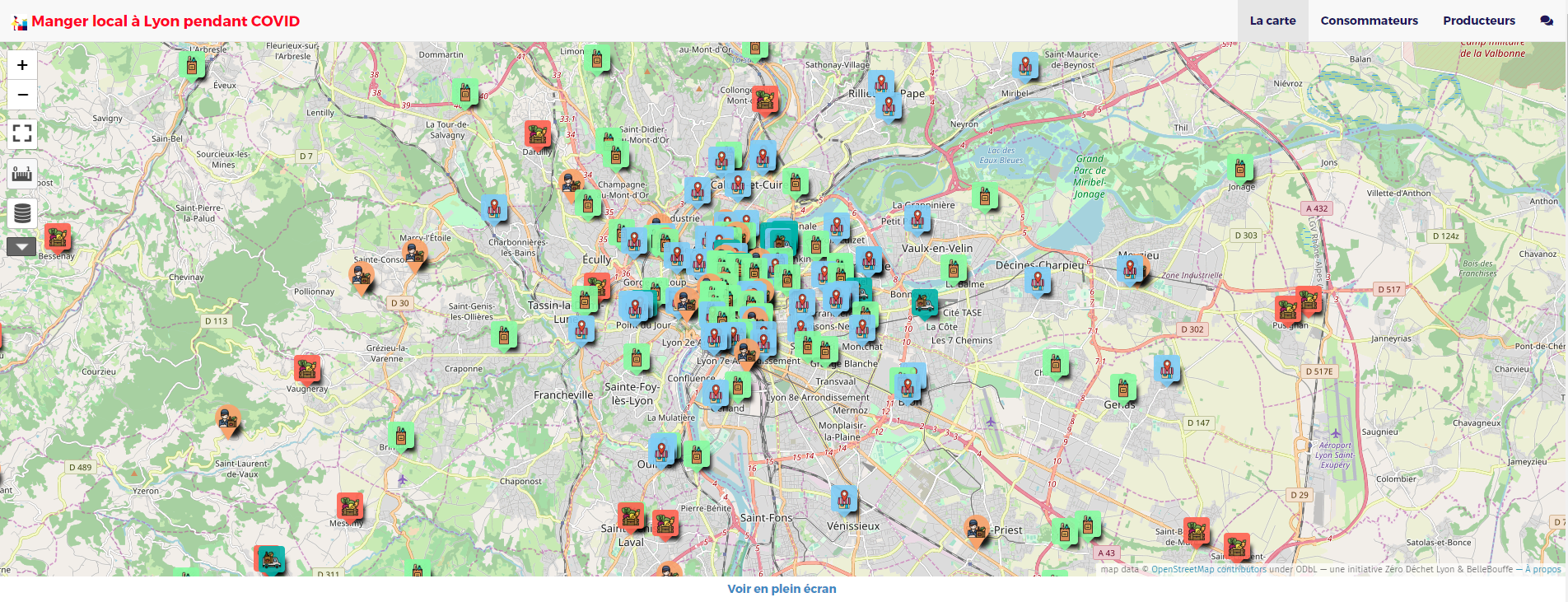Viewport: 1568px width, 602px height.
Task: Select the ruler measurement tool
Action: tap(22, 174)
